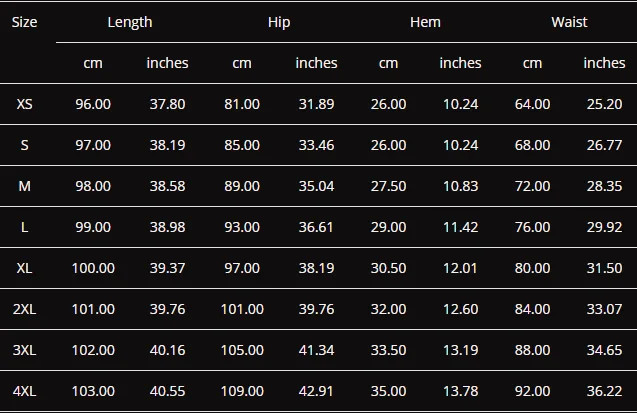
Task: Click the Hip column header
Action: click(x=279, y=22)
